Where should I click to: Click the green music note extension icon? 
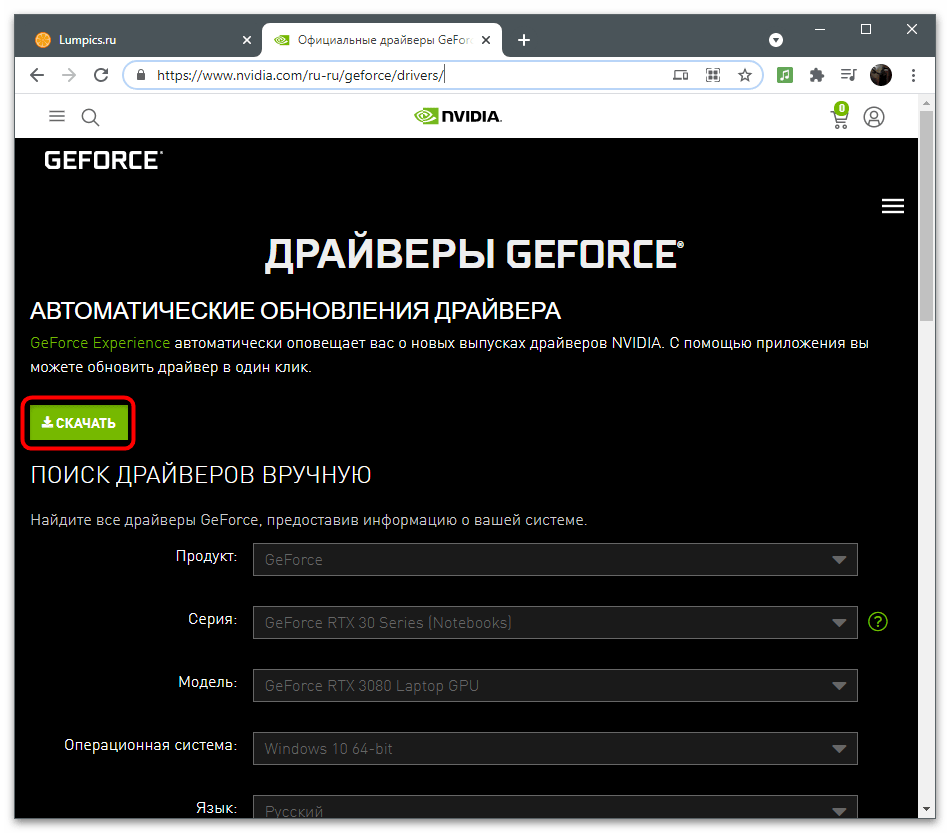pos(785,75)
